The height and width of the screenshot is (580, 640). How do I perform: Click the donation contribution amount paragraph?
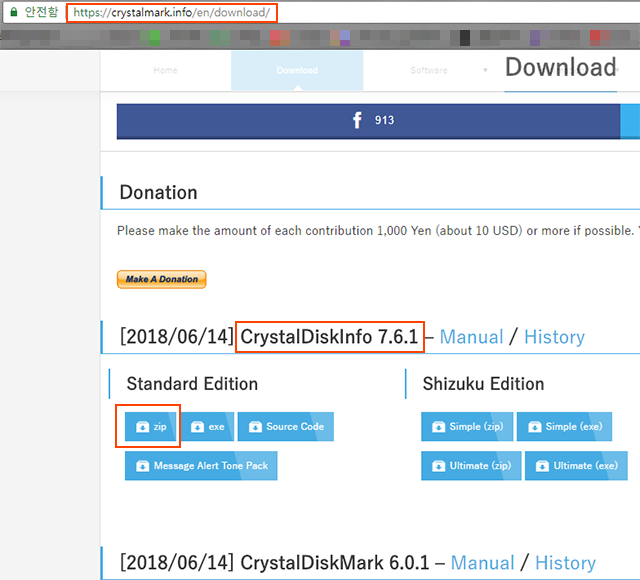tap(378, 231)
